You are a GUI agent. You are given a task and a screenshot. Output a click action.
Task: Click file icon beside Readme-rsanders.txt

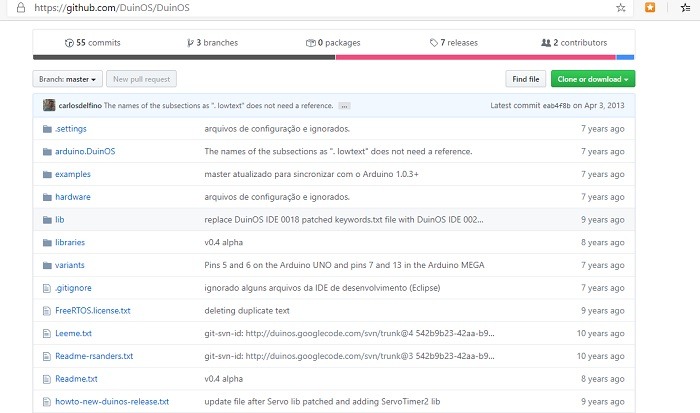point(47,356)
